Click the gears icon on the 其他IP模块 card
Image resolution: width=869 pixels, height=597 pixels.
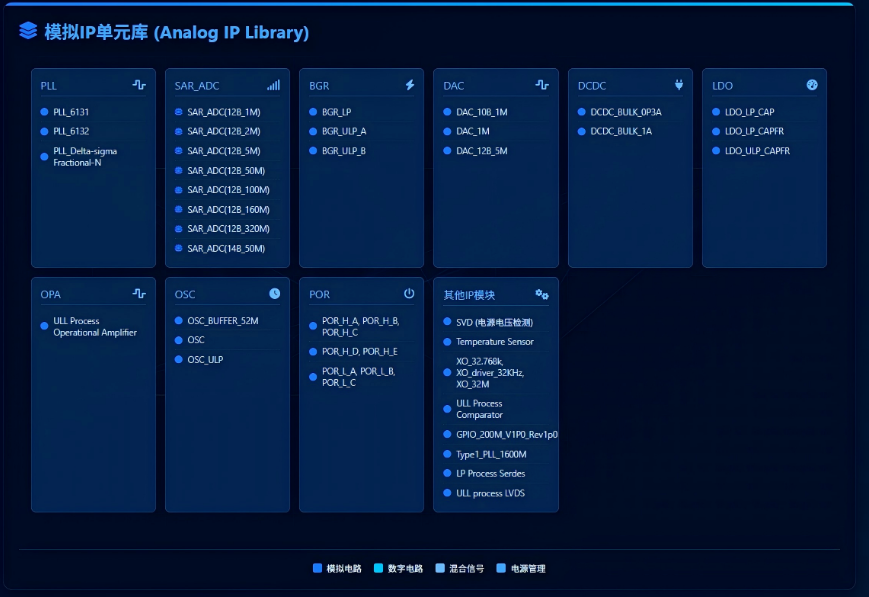click(x=542, y=294)
